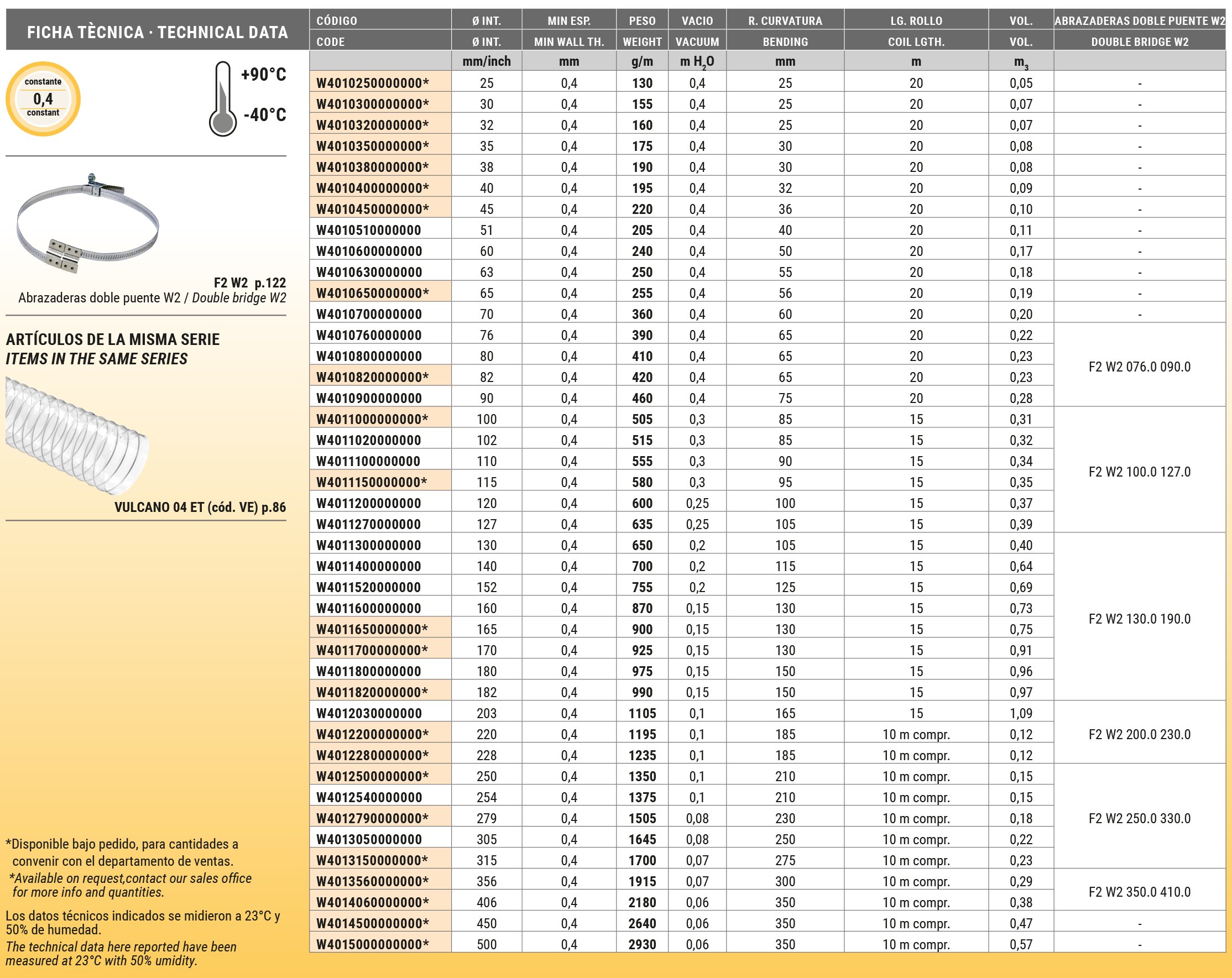
Task: Select code W4010510000000 cell
Action: click(x=369, y=230)
